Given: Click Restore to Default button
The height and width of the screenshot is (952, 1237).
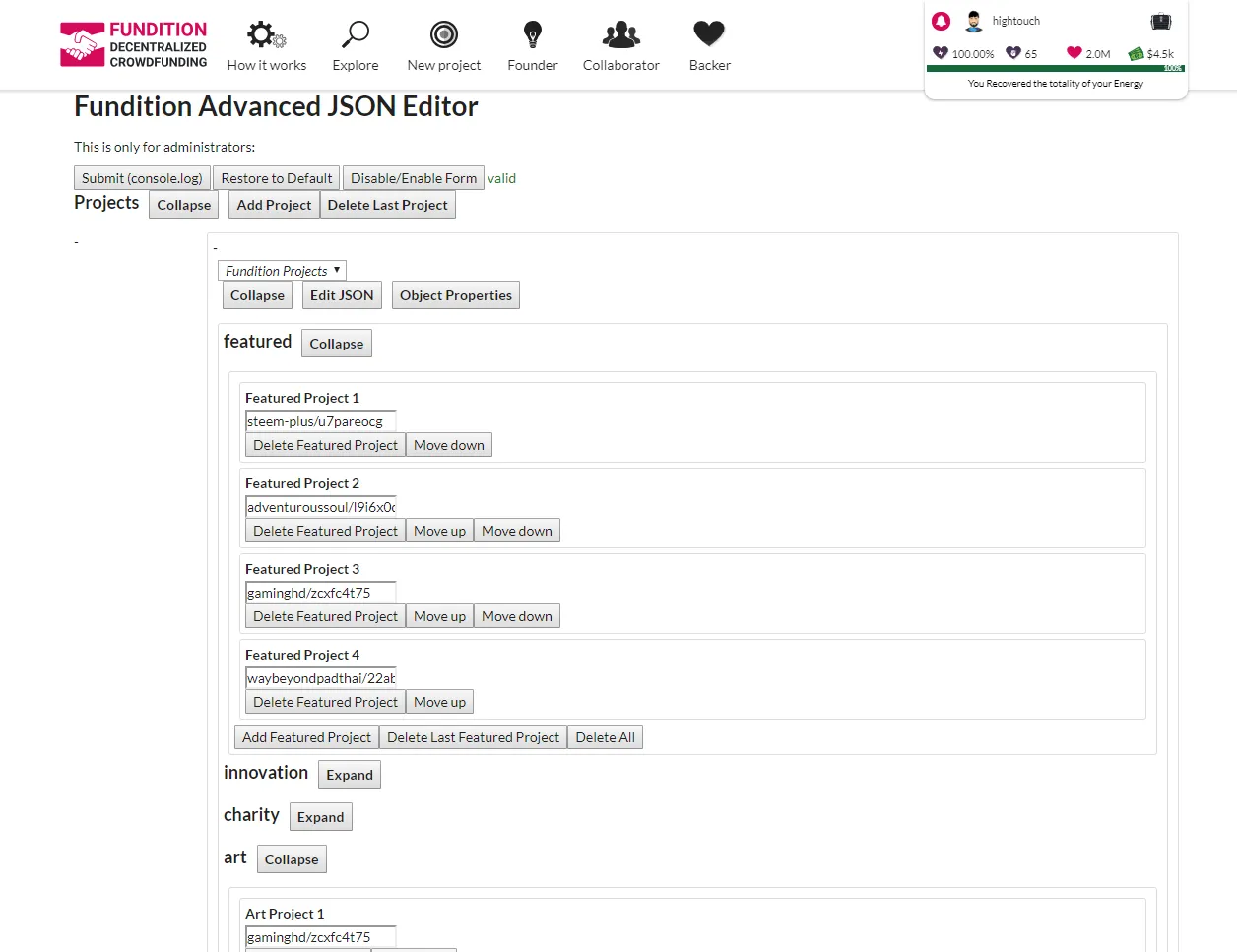Looking at the screenshot, I should (277, 178).
